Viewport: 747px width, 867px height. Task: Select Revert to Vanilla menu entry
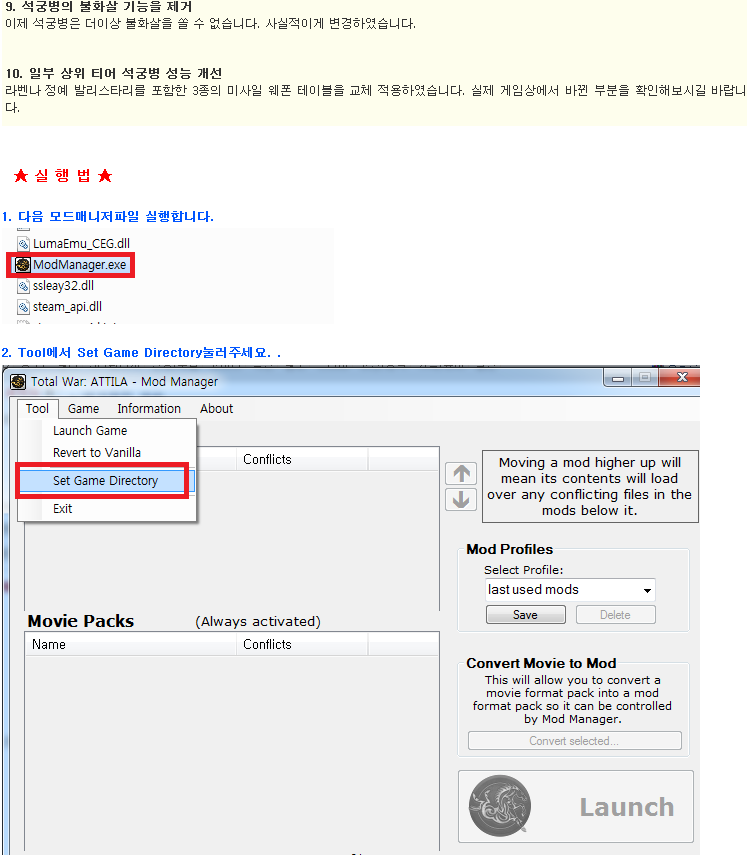[x=97, y=453]
